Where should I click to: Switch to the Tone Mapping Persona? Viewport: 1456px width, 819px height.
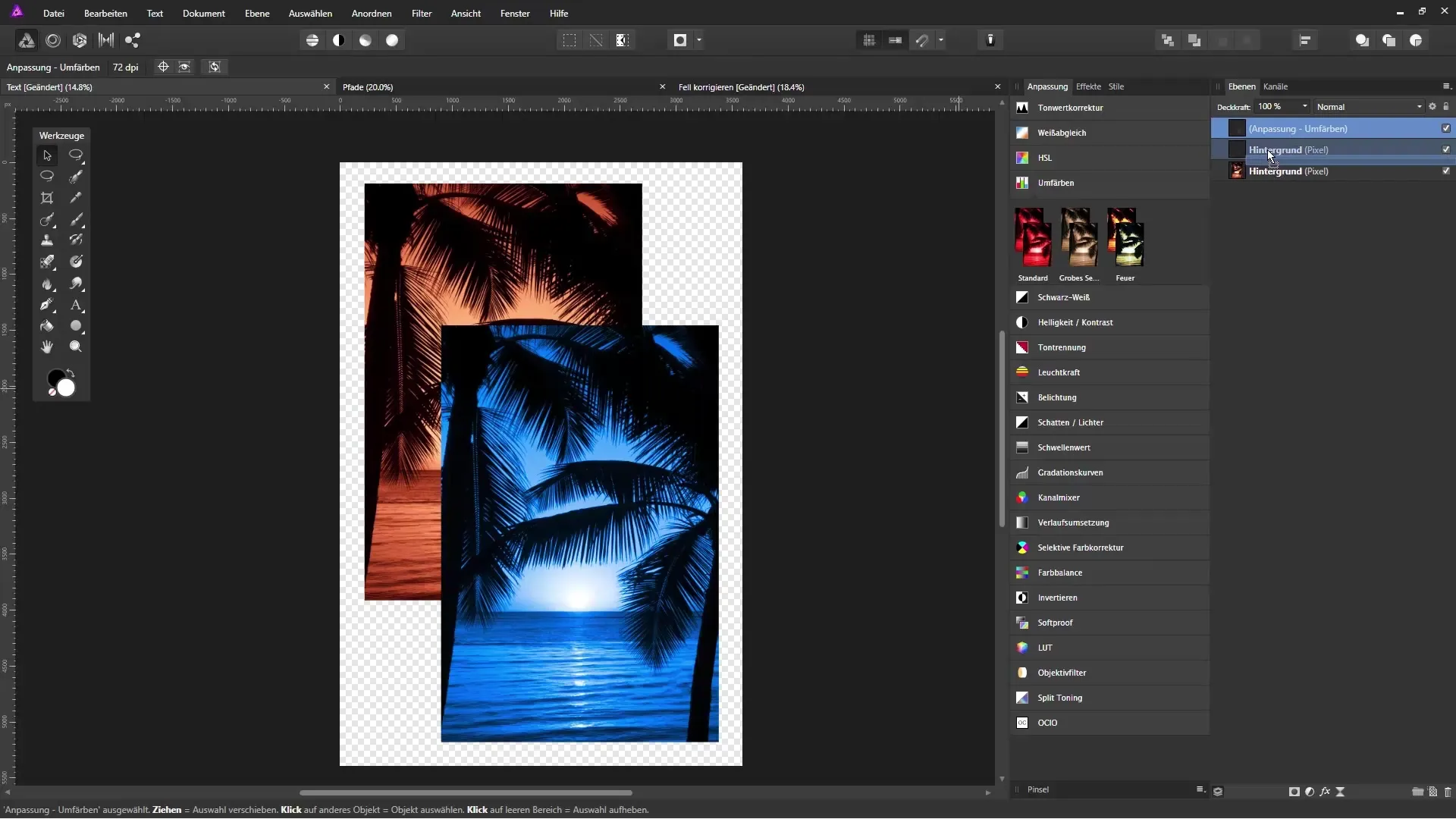pos(106,40)
